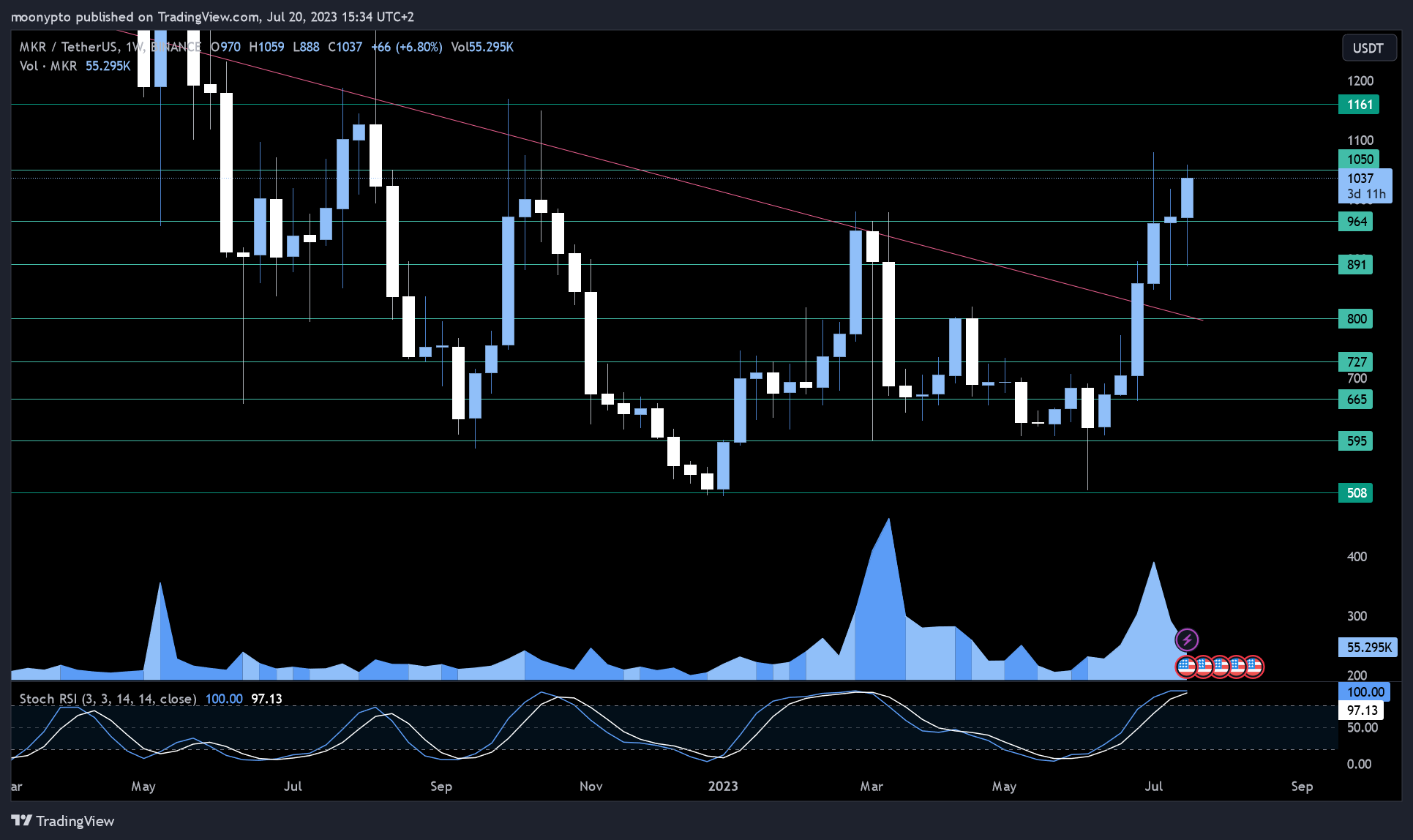1413x840 pixels.
Task: Open the USDT currency selector
Action: (1368, 48)
